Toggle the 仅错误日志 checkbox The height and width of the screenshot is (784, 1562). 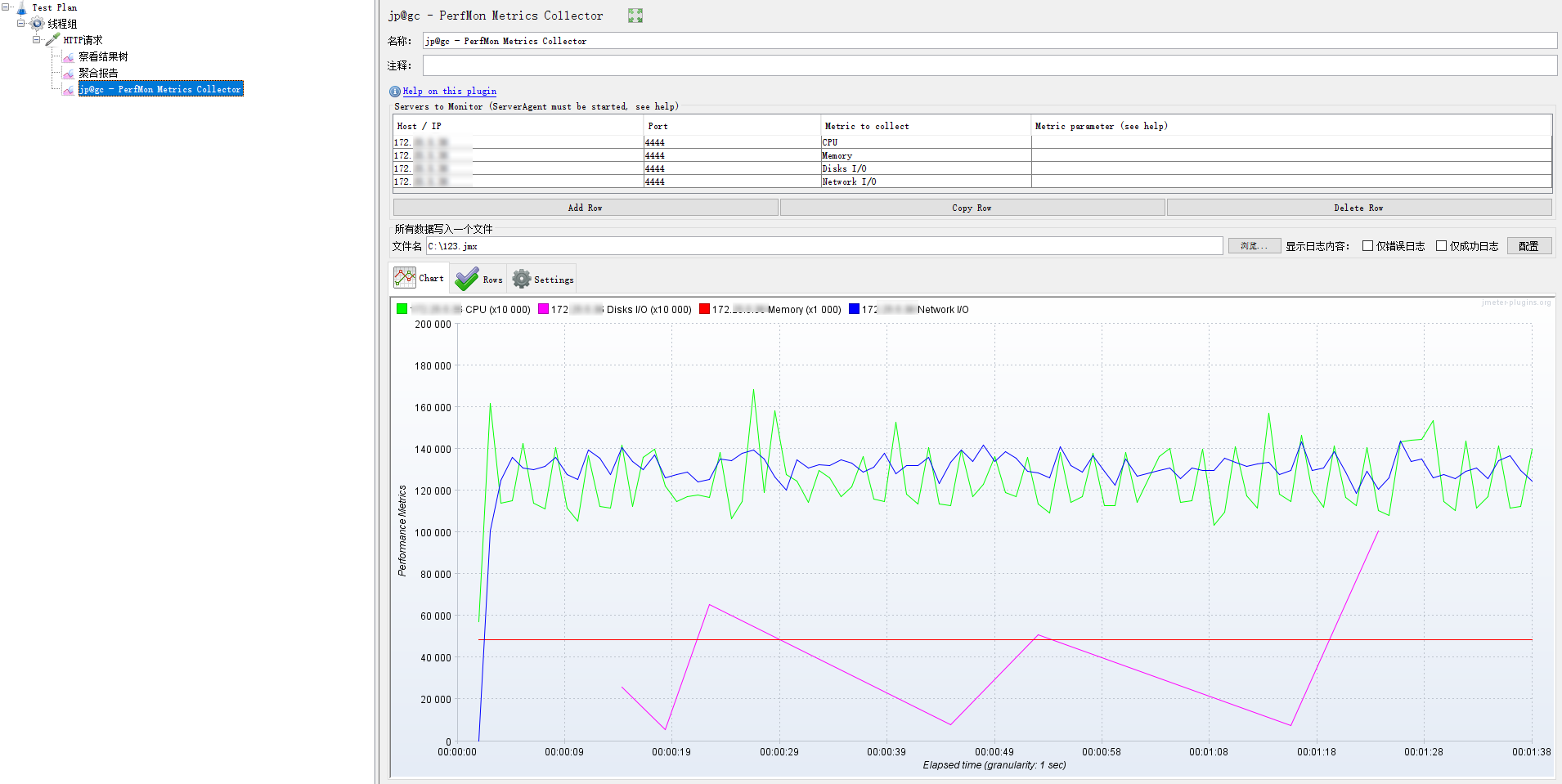click(1367, 246)
